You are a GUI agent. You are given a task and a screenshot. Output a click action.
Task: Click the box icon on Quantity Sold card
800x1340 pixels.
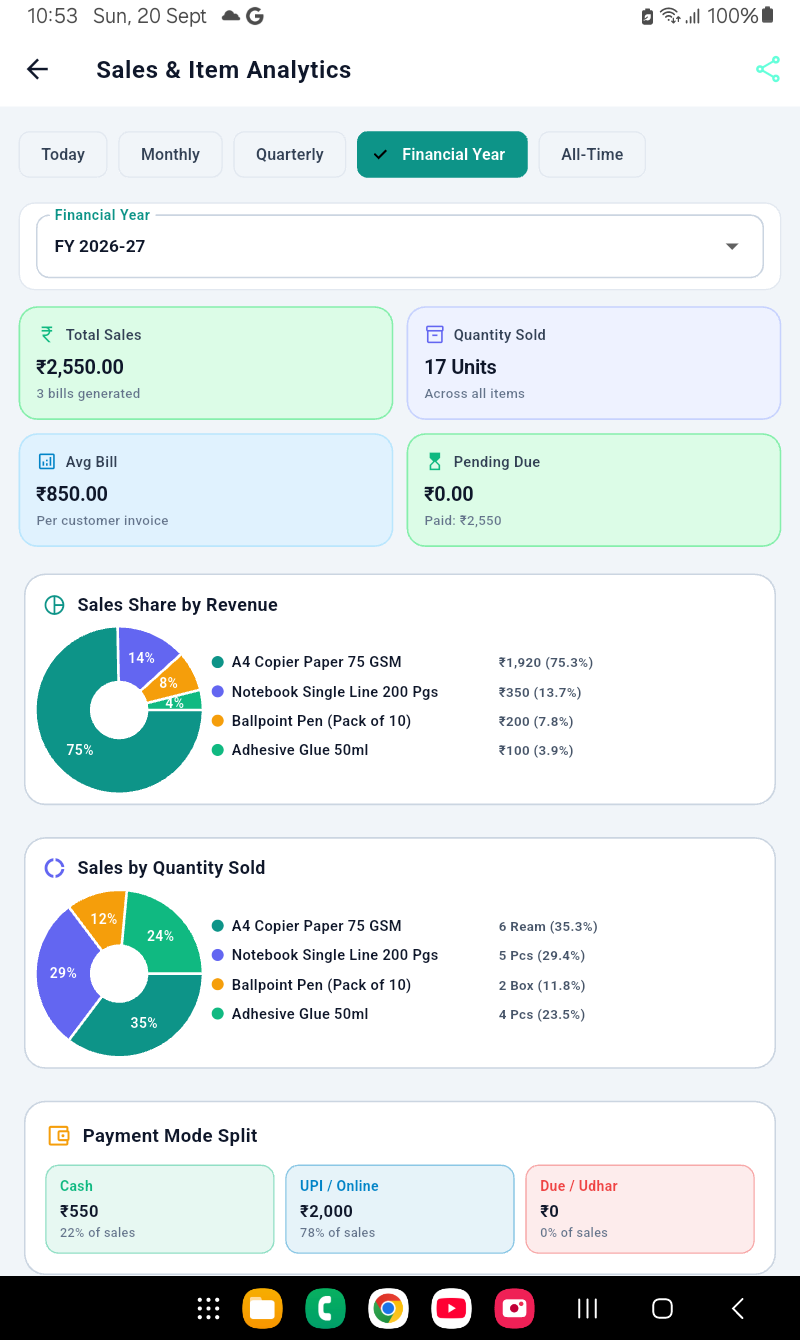[434, 335]
